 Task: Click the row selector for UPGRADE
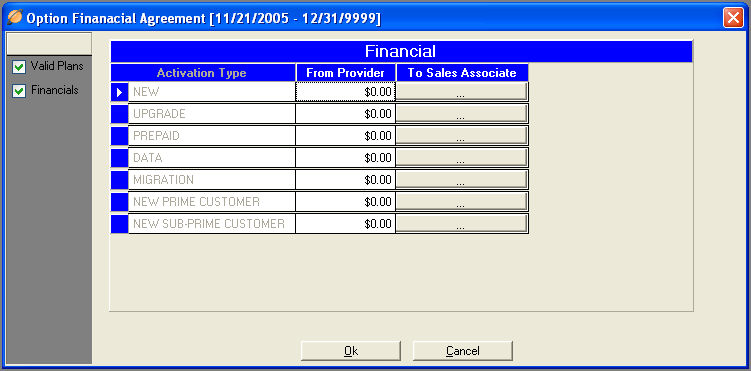click(119, 113)
